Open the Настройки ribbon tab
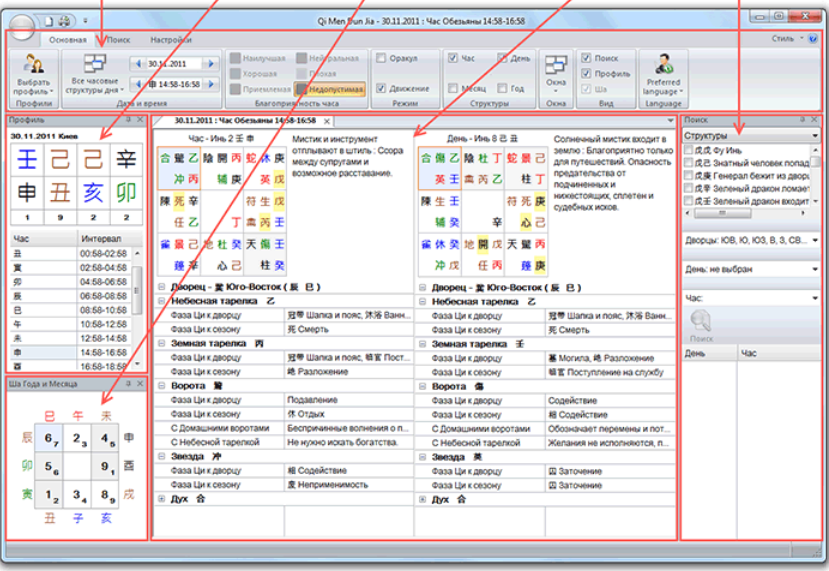The height and width of the screenshot is (571, 829). coord(171,40)
